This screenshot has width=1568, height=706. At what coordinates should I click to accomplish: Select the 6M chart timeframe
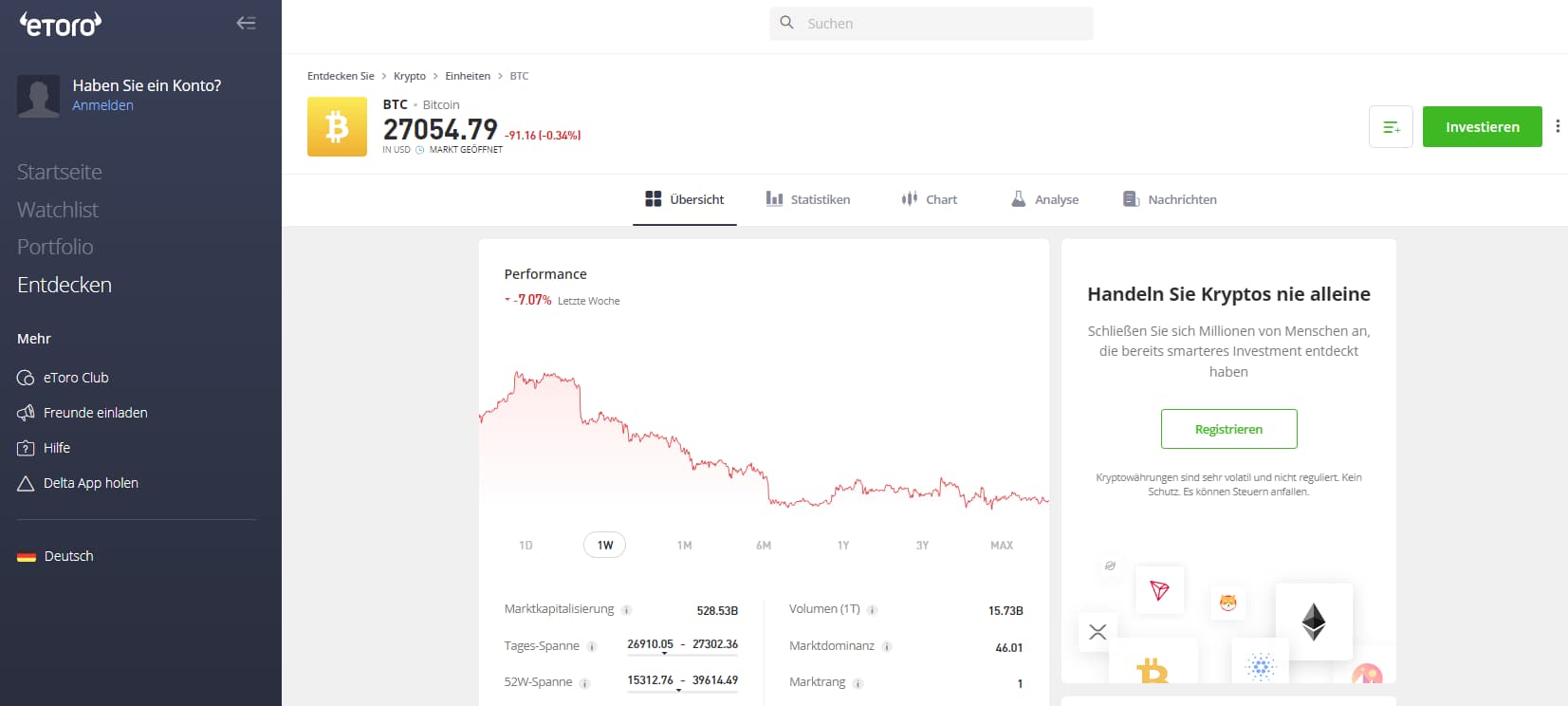click(764, 546)
